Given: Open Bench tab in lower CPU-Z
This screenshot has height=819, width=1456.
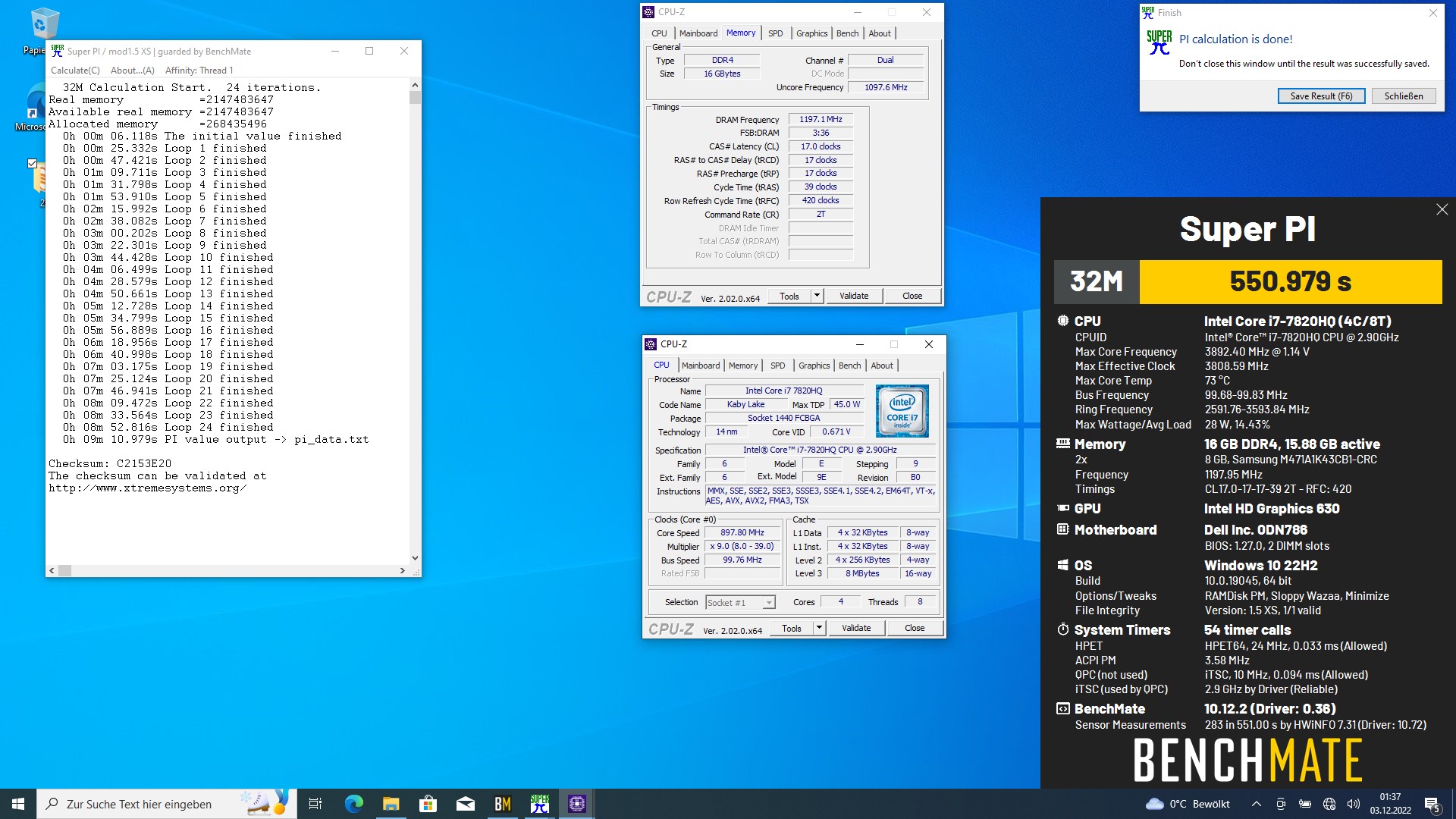Looking at the screenshot, I should coord(849,366).
